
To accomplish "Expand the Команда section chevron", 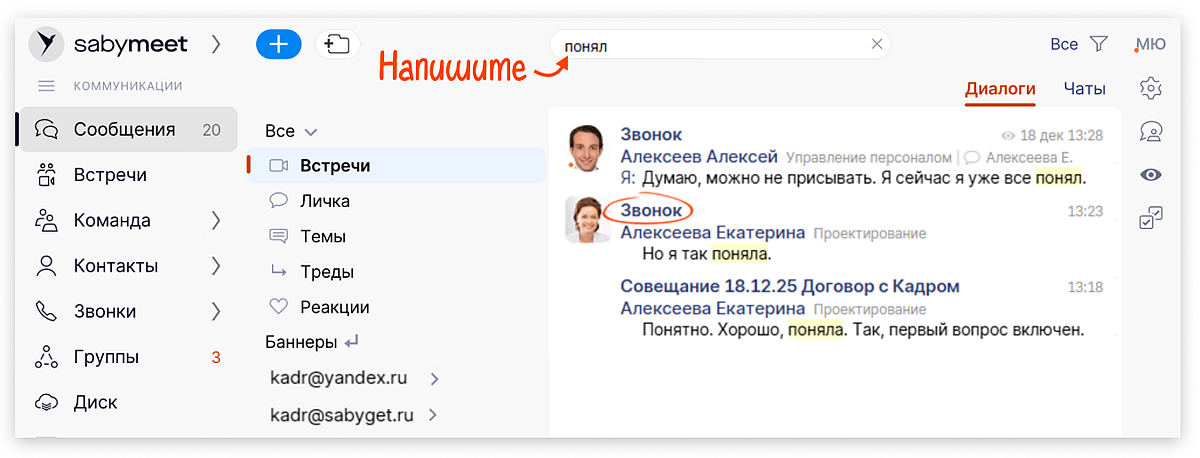I will coord(215,221).
